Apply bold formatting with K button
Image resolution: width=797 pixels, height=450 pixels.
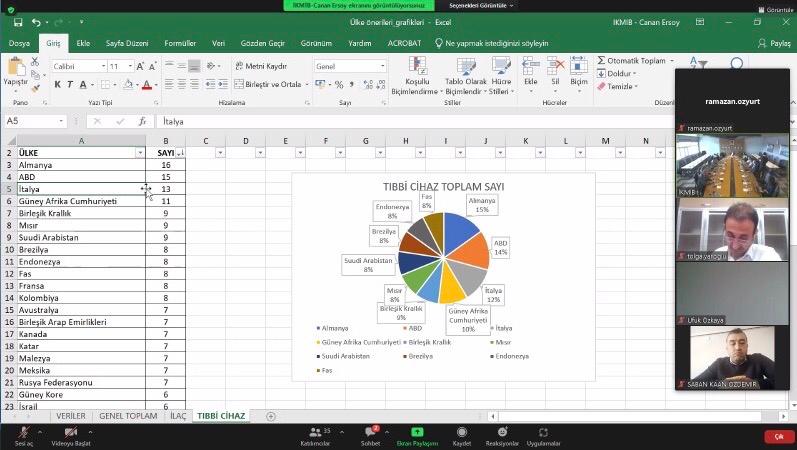coord(57,85)
